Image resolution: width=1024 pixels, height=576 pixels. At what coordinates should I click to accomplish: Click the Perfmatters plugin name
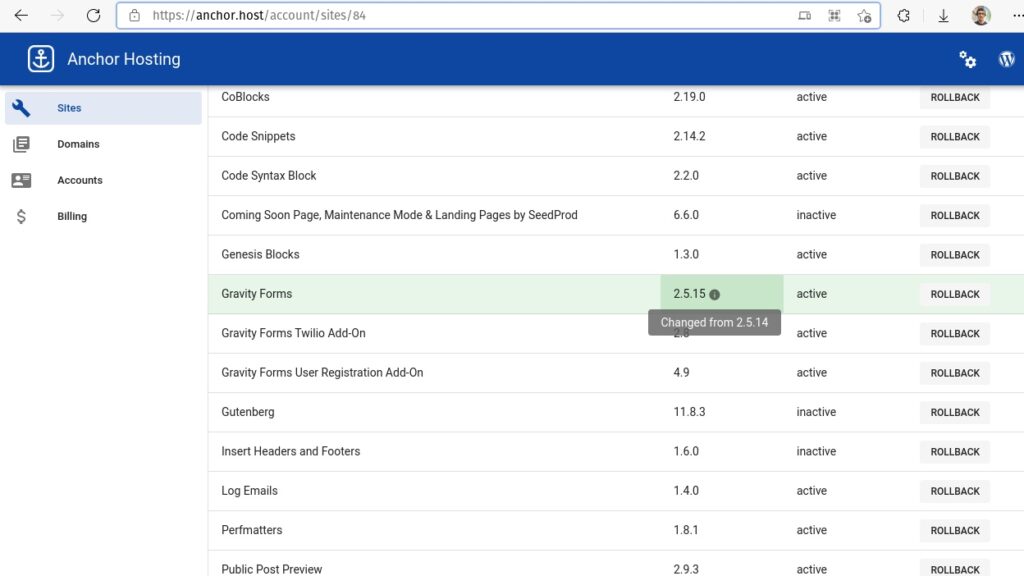click(251, 530)
